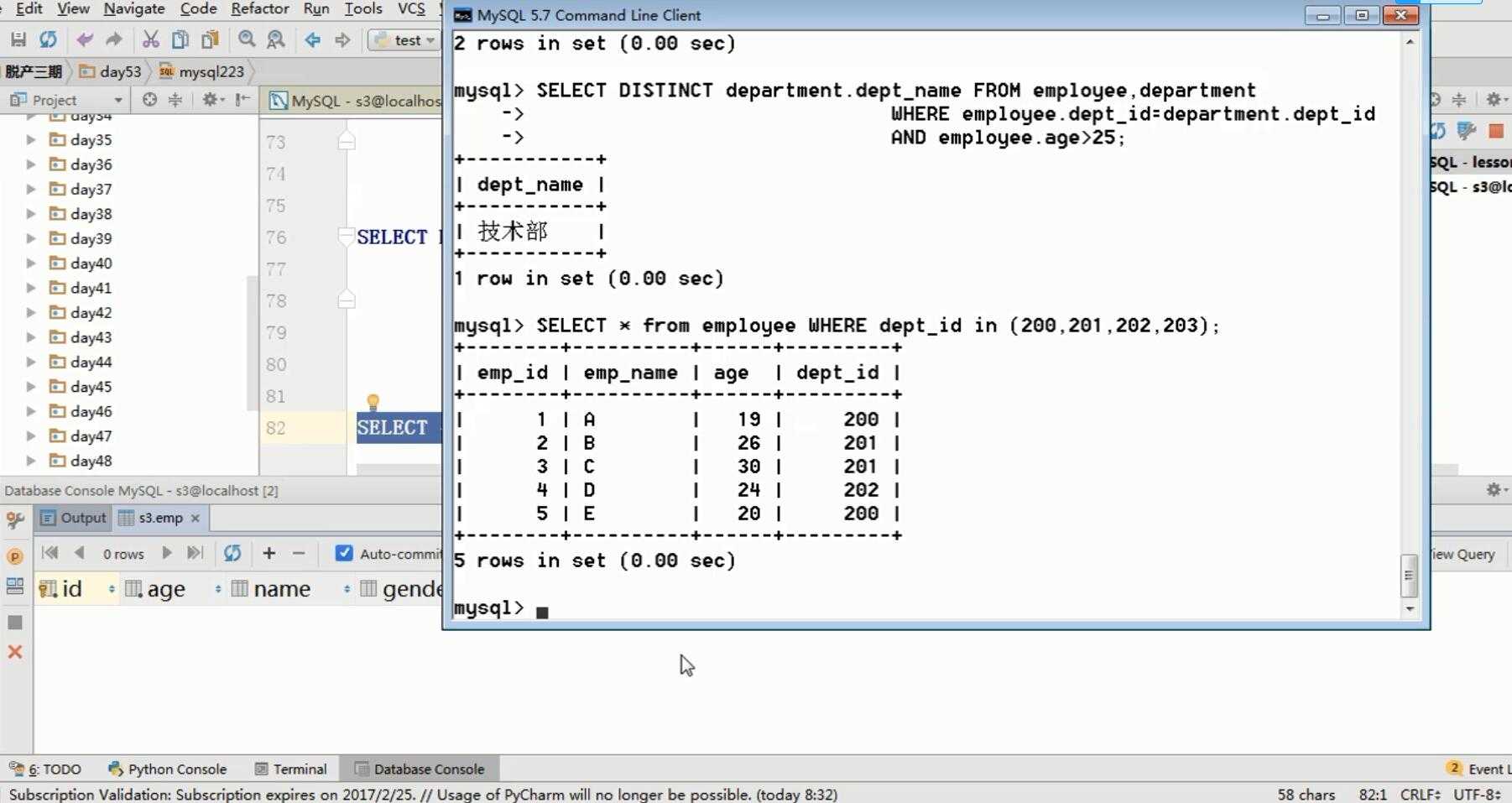1512x803 pixels.
Task: Delete row with minus button
Action: 299,553
